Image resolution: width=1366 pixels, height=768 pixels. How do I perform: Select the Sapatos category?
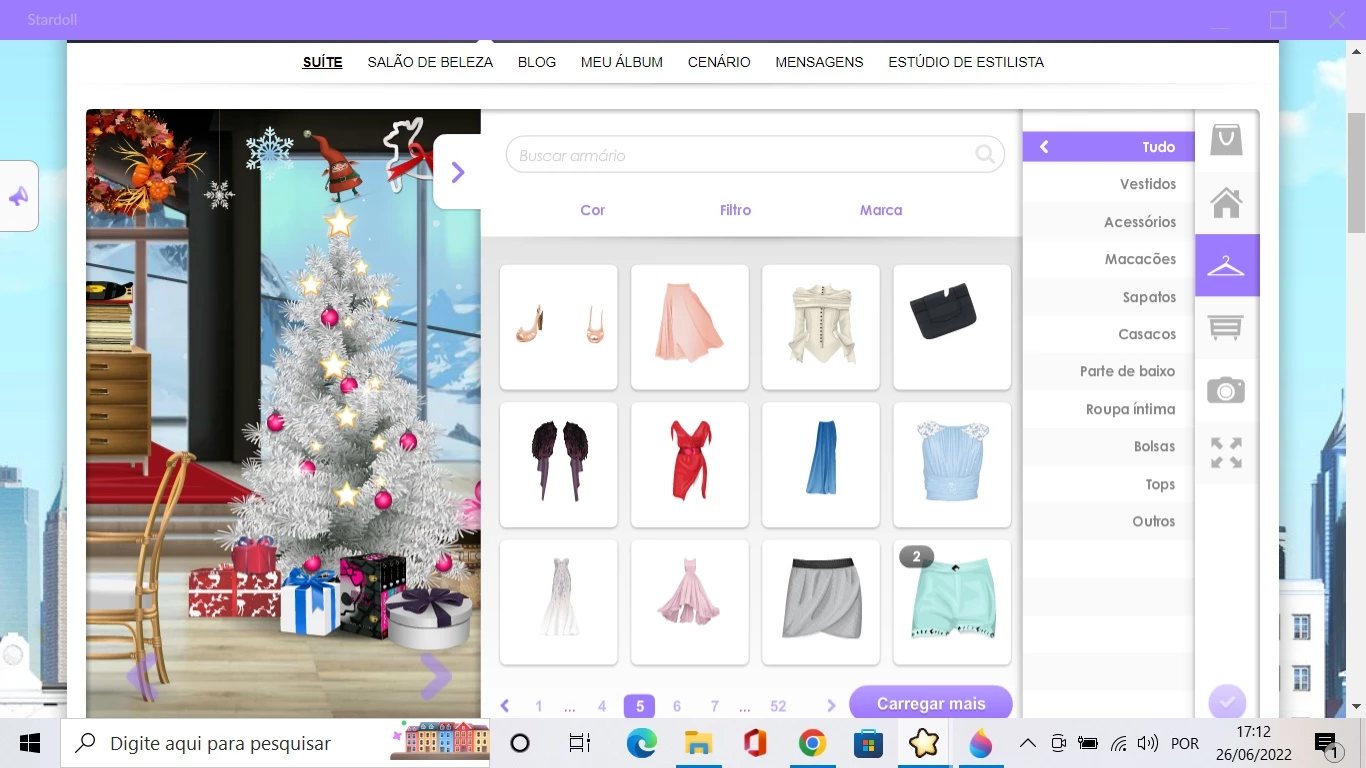coord(1109,297)
